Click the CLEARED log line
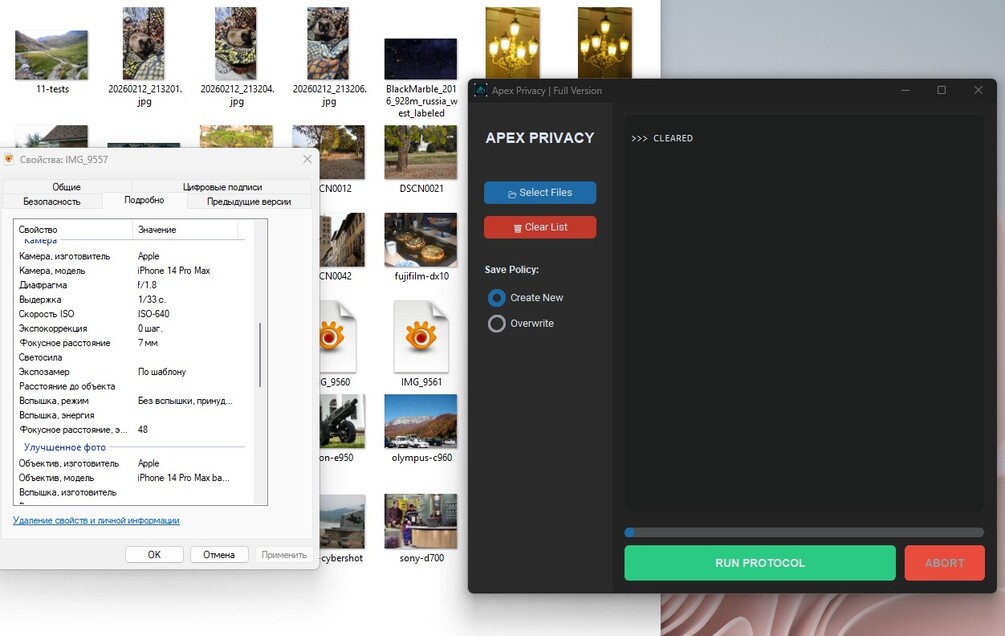The height and width of the screenshot is (636, 1005). (662, 138)
